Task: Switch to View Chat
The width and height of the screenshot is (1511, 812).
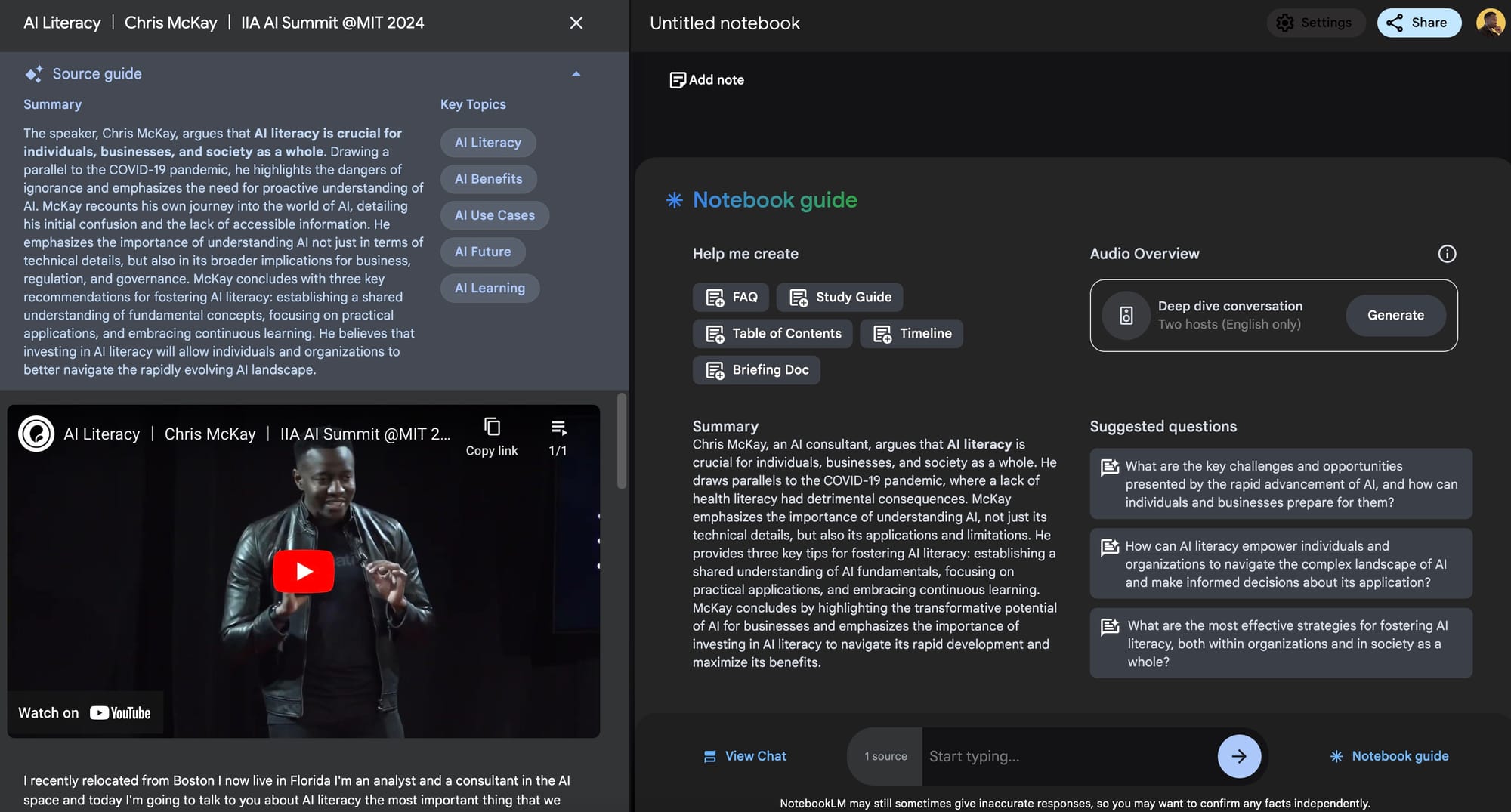Action: click(745, 756)
